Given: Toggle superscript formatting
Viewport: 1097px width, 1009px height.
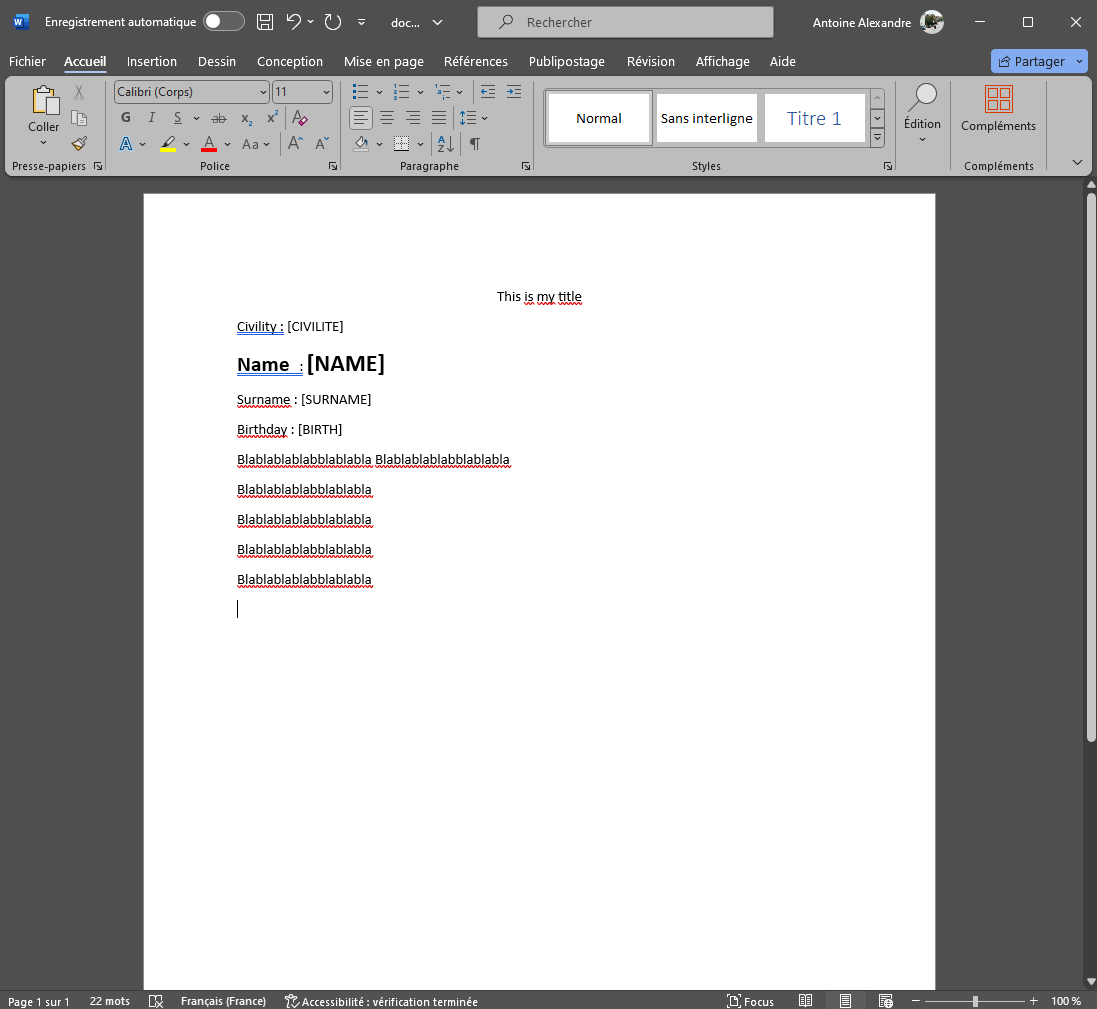Looking at the screenshot, I should click(x=271, y=118).
